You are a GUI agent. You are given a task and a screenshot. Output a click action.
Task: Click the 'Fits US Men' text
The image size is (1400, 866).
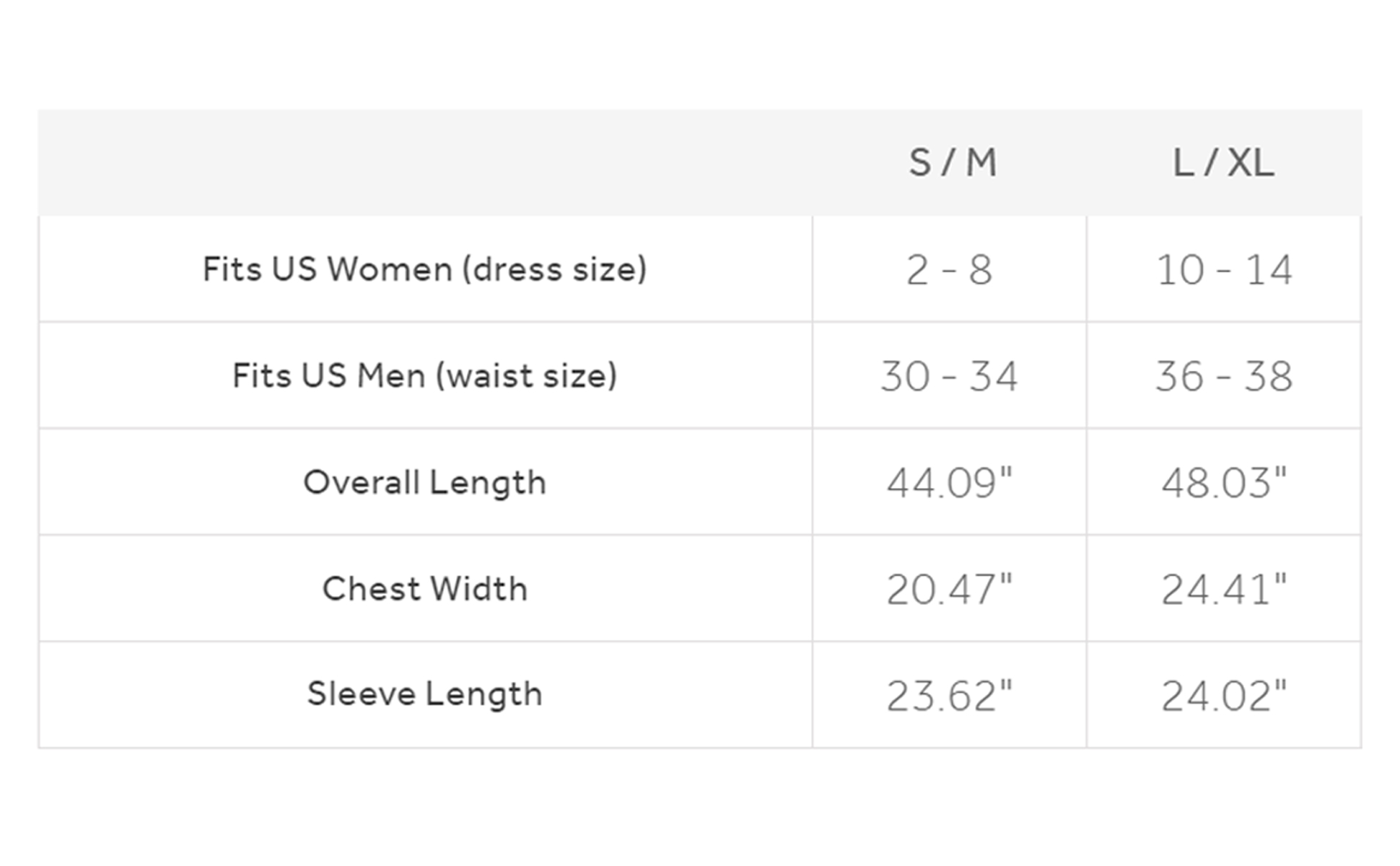tap(328, 375)
